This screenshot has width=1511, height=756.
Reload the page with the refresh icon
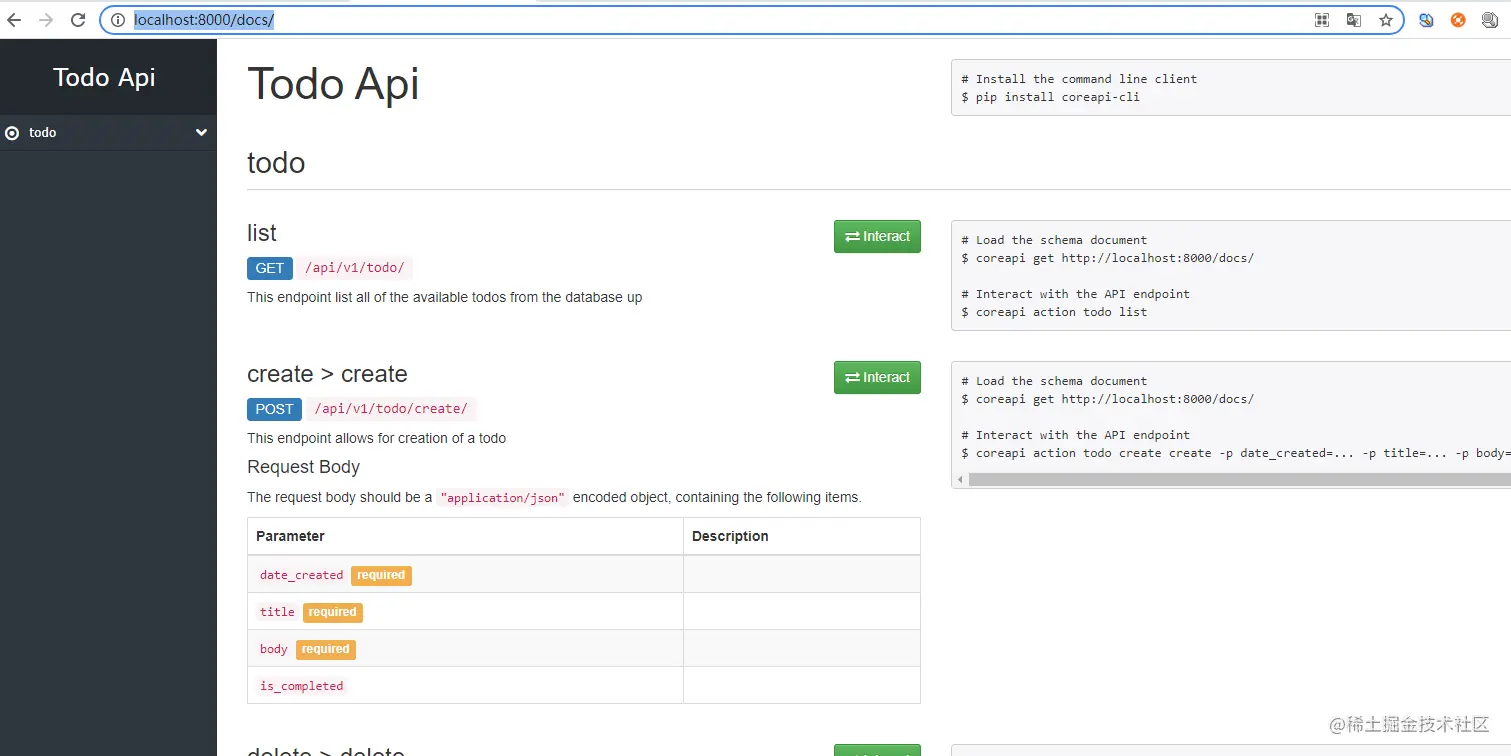pyautogui.click(x=78, y=20)
